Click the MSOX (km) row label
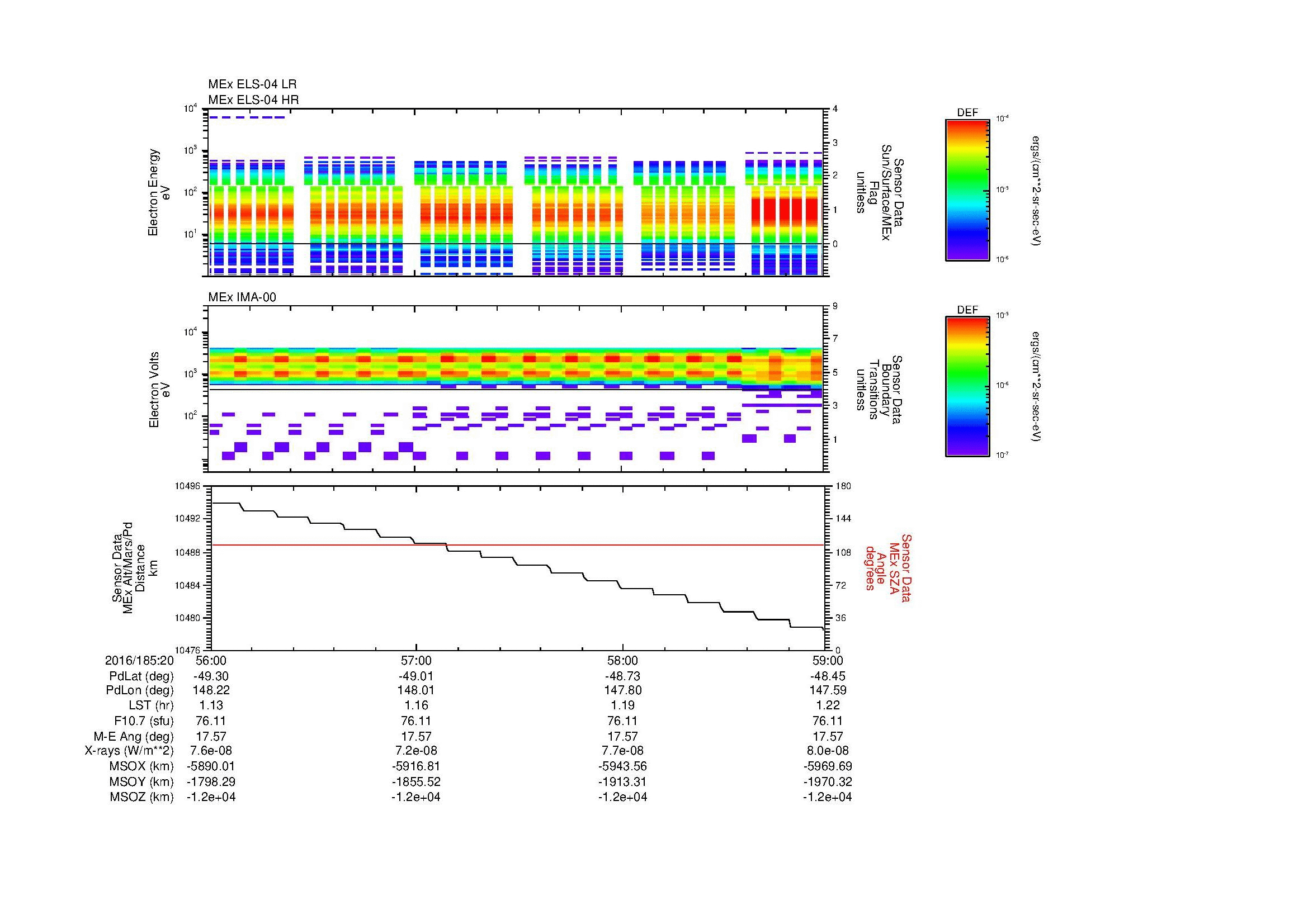 click(142, 766)
